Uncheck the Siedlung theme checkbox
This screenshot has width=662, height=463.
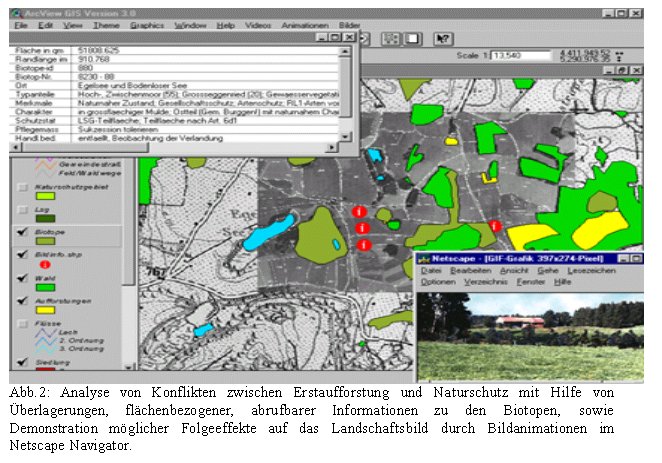[x=23, y=362]
